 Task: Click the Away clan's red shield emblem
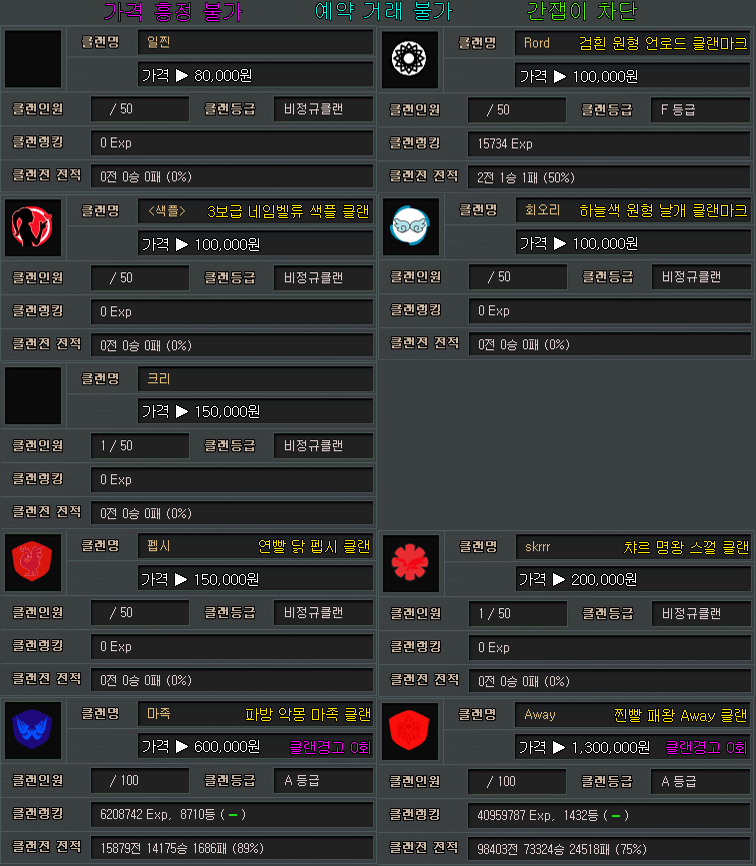click(411, 730)
